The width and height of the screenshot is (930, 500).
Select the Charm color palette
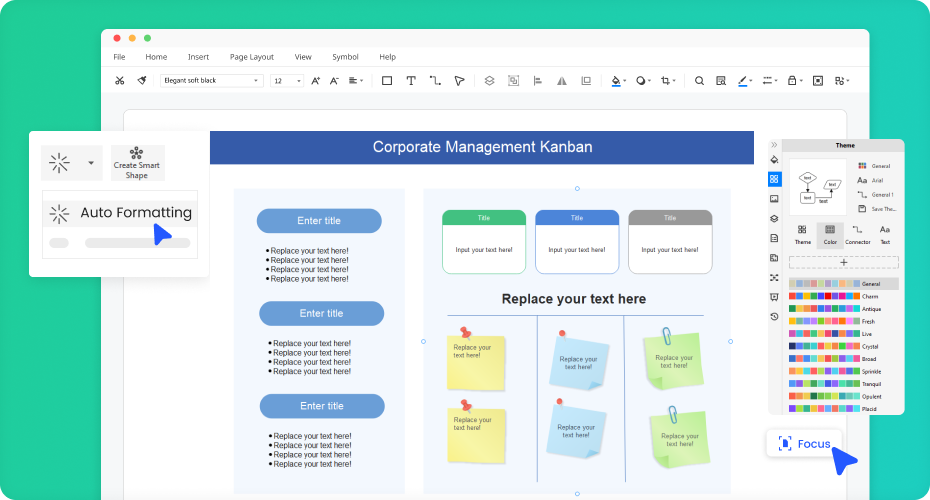(834, 297)
